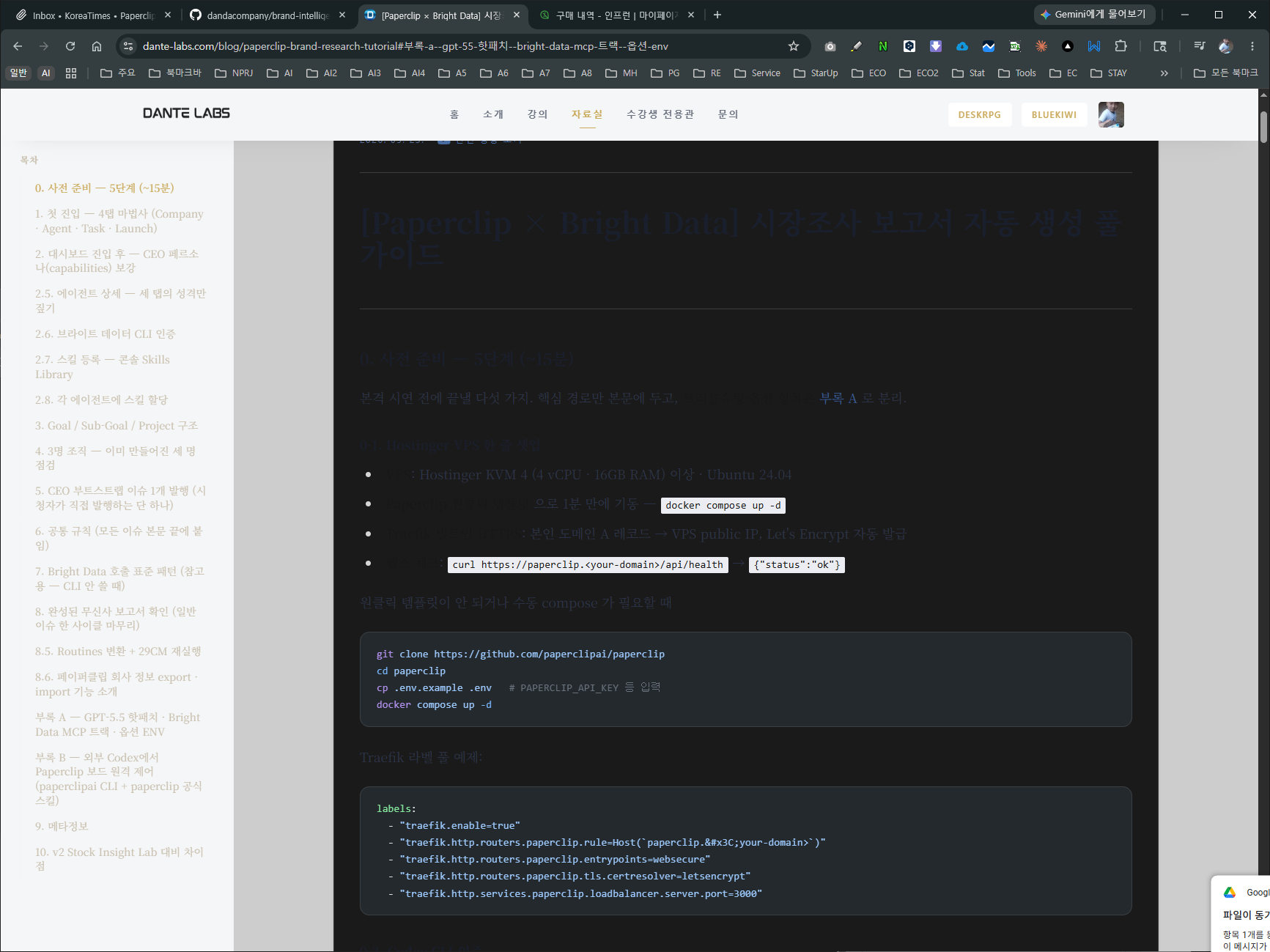Click the docker compose up -d code

pyautogui.click(x=723, y=506)
